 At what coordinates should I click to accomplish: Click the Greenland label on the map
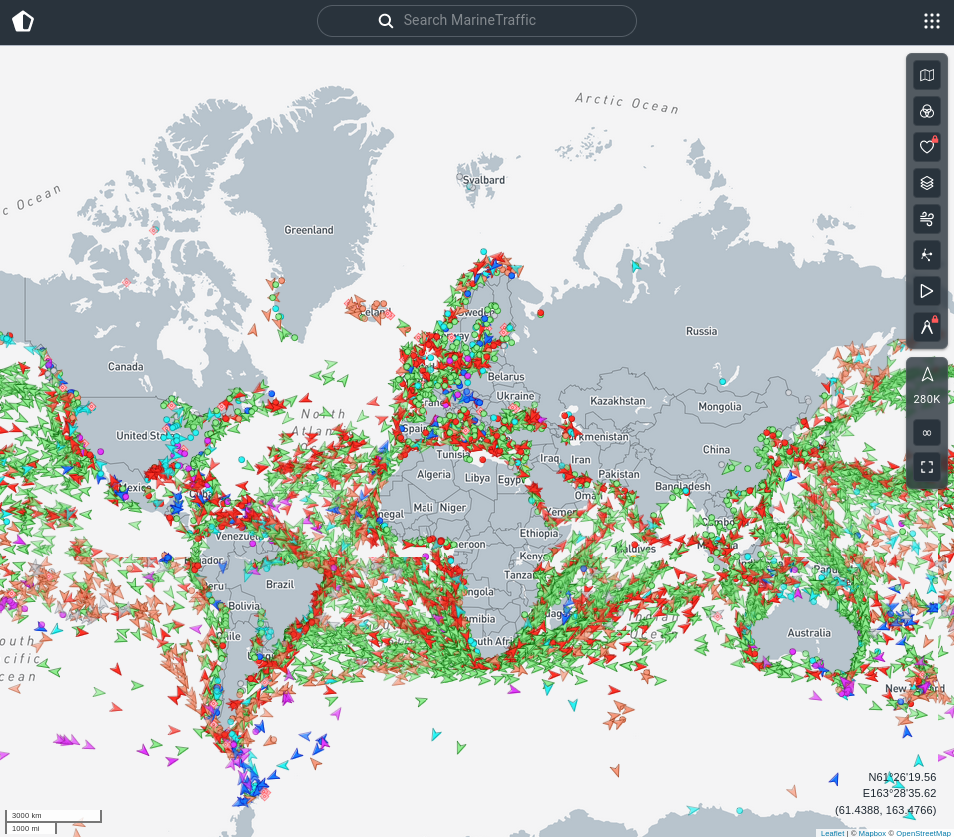(x=308, y=230)
